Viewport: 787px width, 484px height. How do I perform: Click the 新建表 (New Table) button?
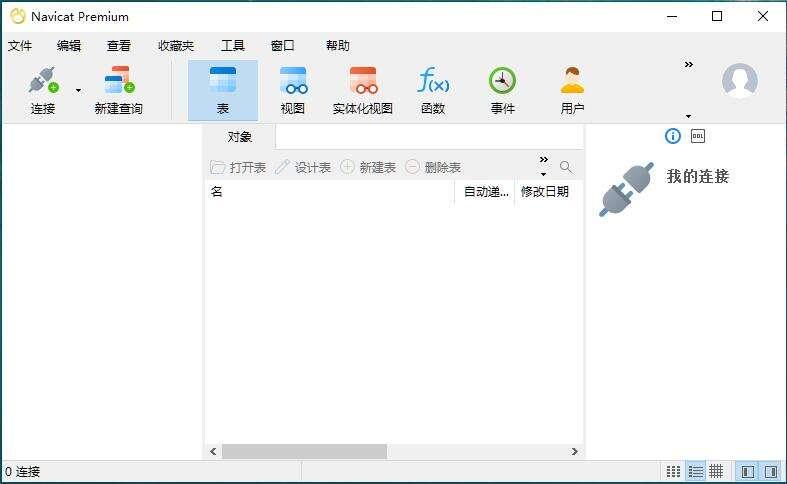[x=368, y=167]
